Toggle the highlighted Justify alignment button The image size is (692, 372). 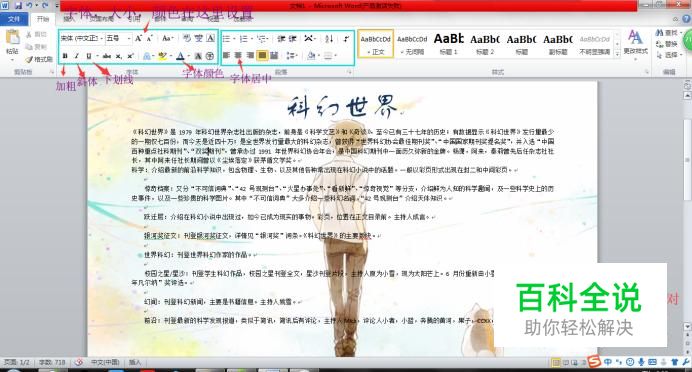262,56
